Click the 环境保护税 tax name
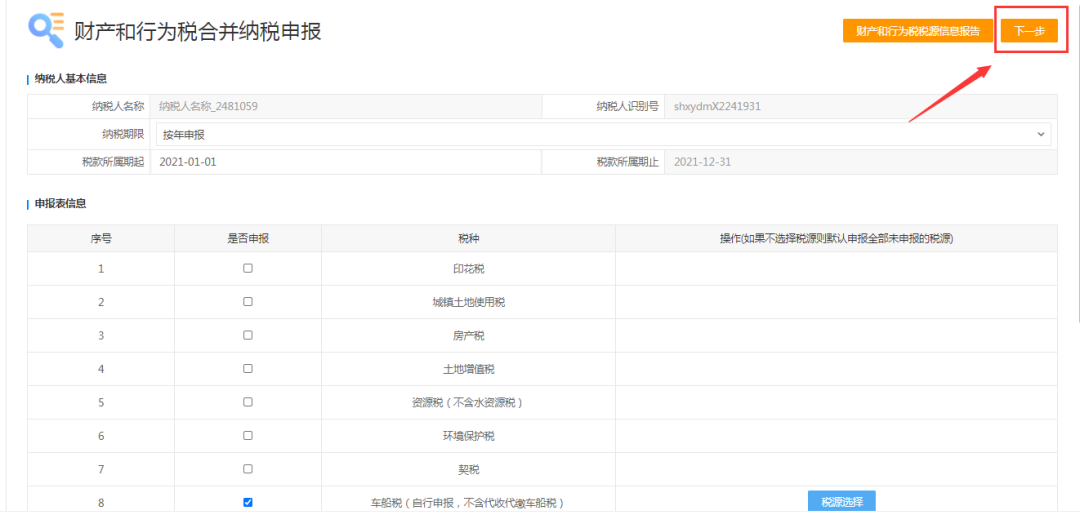Viewport: 1080px width, 515px height. click(468, 436)
